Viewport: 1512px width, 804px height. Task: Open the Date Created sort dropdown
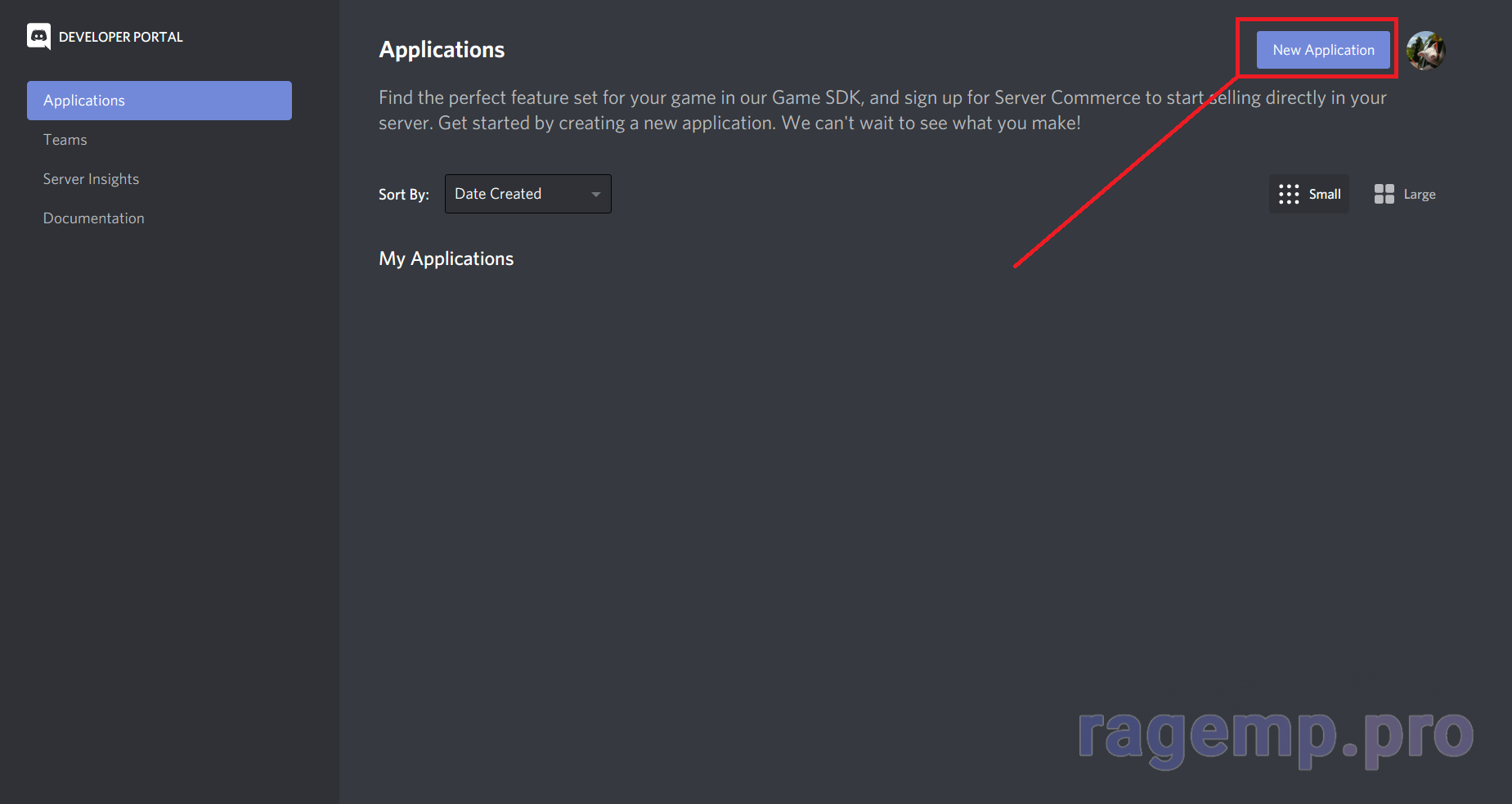click(x=527, y=194)
